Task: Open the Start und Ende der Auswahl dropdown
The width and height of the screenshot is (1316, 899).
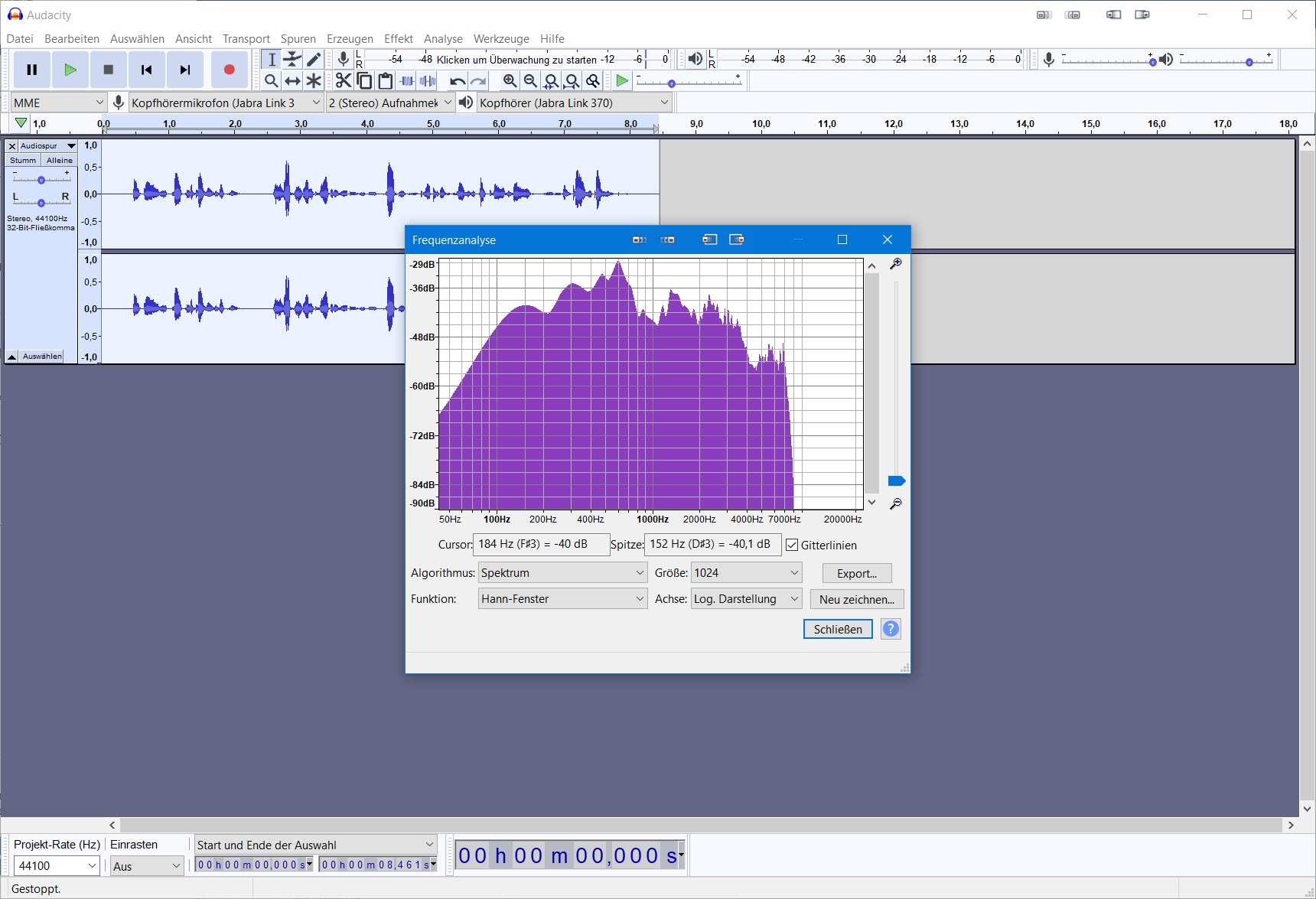Action: [x=316, y=845]
